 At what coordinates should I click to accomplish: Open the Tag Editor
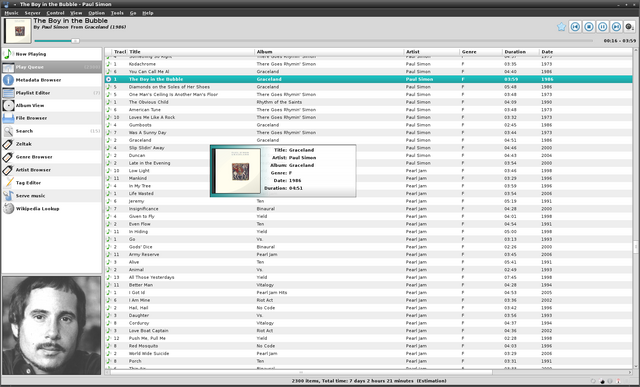(x=51, y=183)
